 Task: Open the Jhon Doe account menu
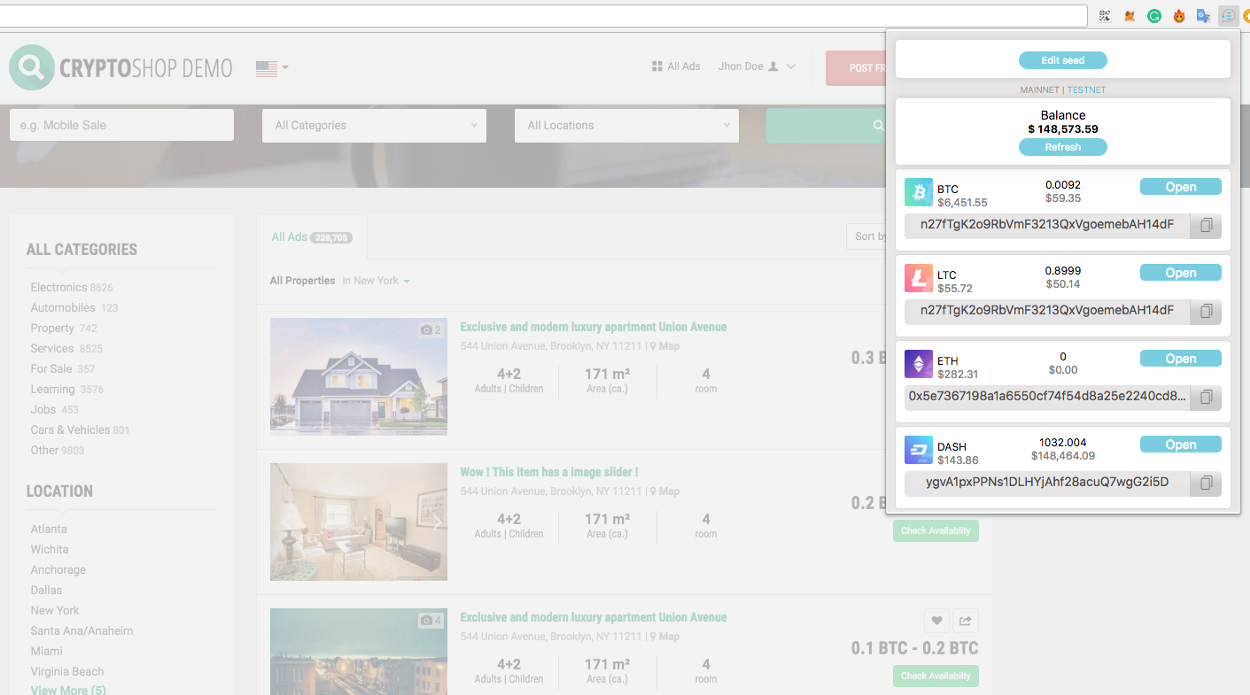click(756, 67)
